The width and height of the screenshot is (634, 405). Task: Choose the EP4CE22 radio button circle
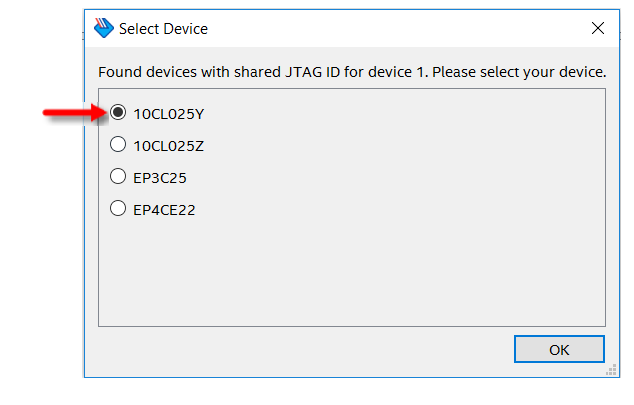118,209
